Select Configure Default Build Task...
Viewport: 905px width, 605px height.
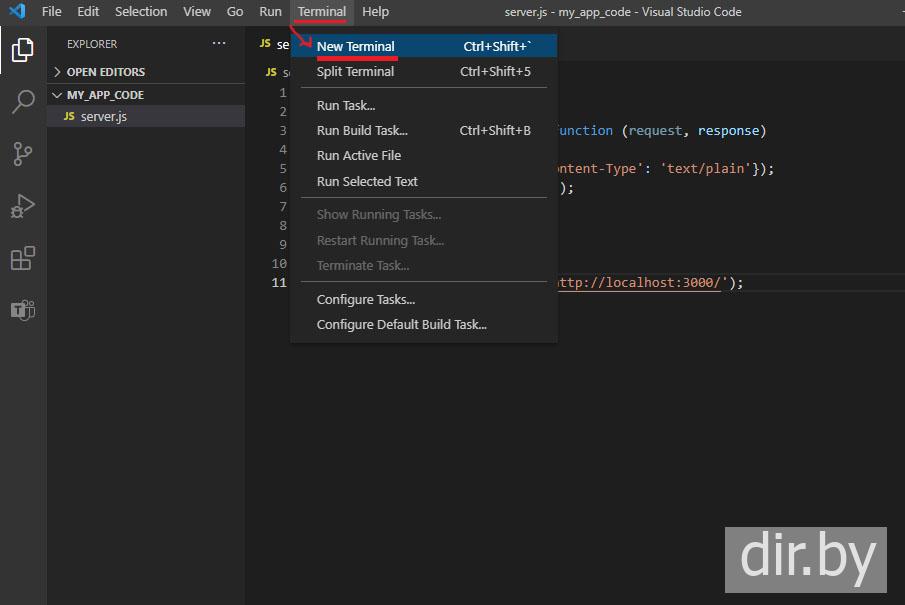point(401,324)
